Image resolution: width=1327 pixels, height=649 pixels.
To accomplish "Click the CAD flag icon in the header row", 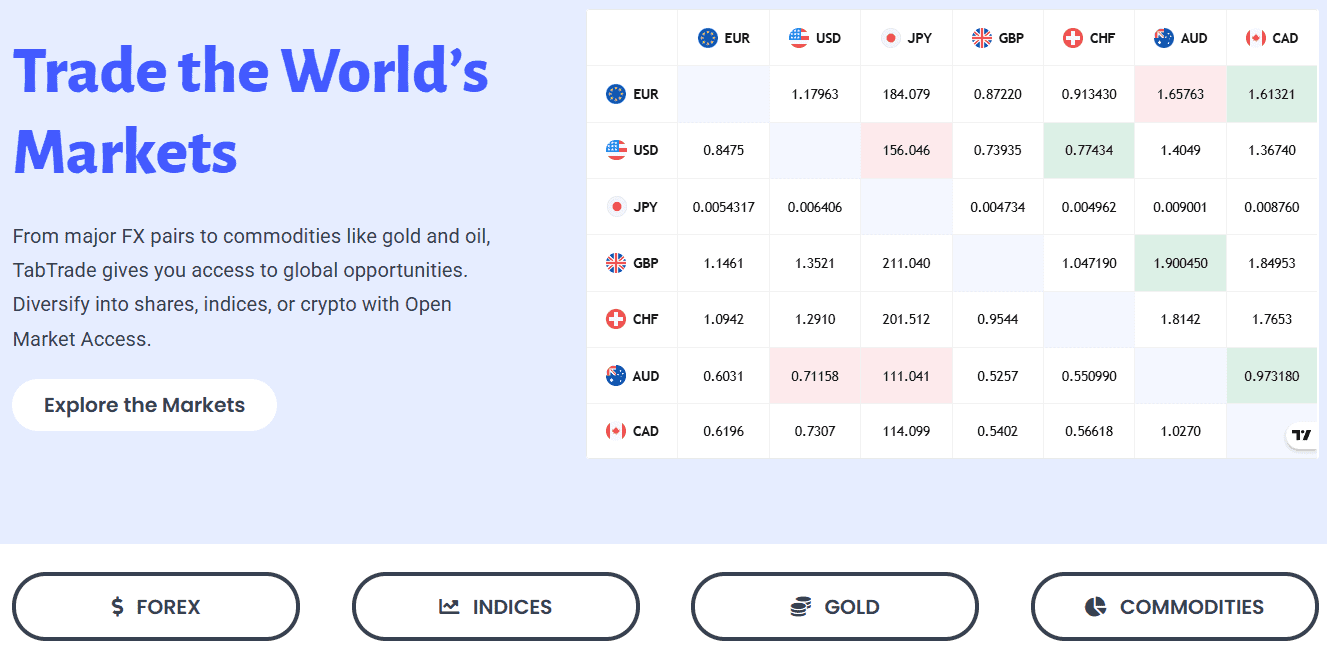I will [1256, 38].
